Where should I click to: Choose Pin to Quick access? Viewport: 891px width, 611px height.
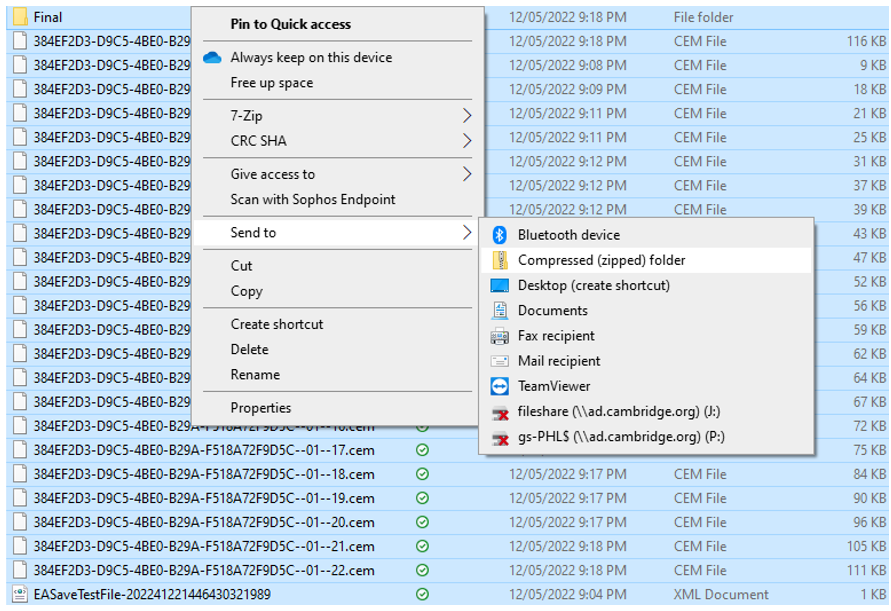pos(290,24)
